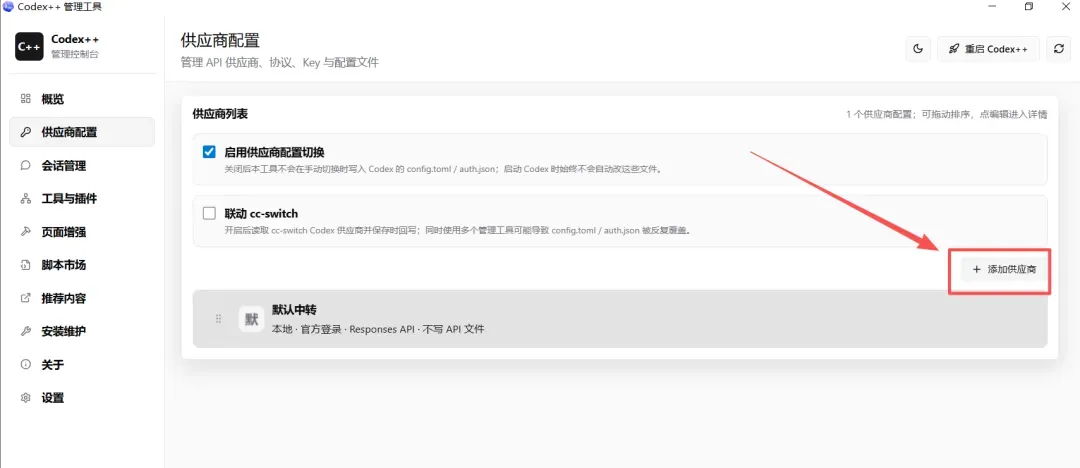Click 供应商列表 heading
The height and width of the screenshot is (468, 1080).
220,114
